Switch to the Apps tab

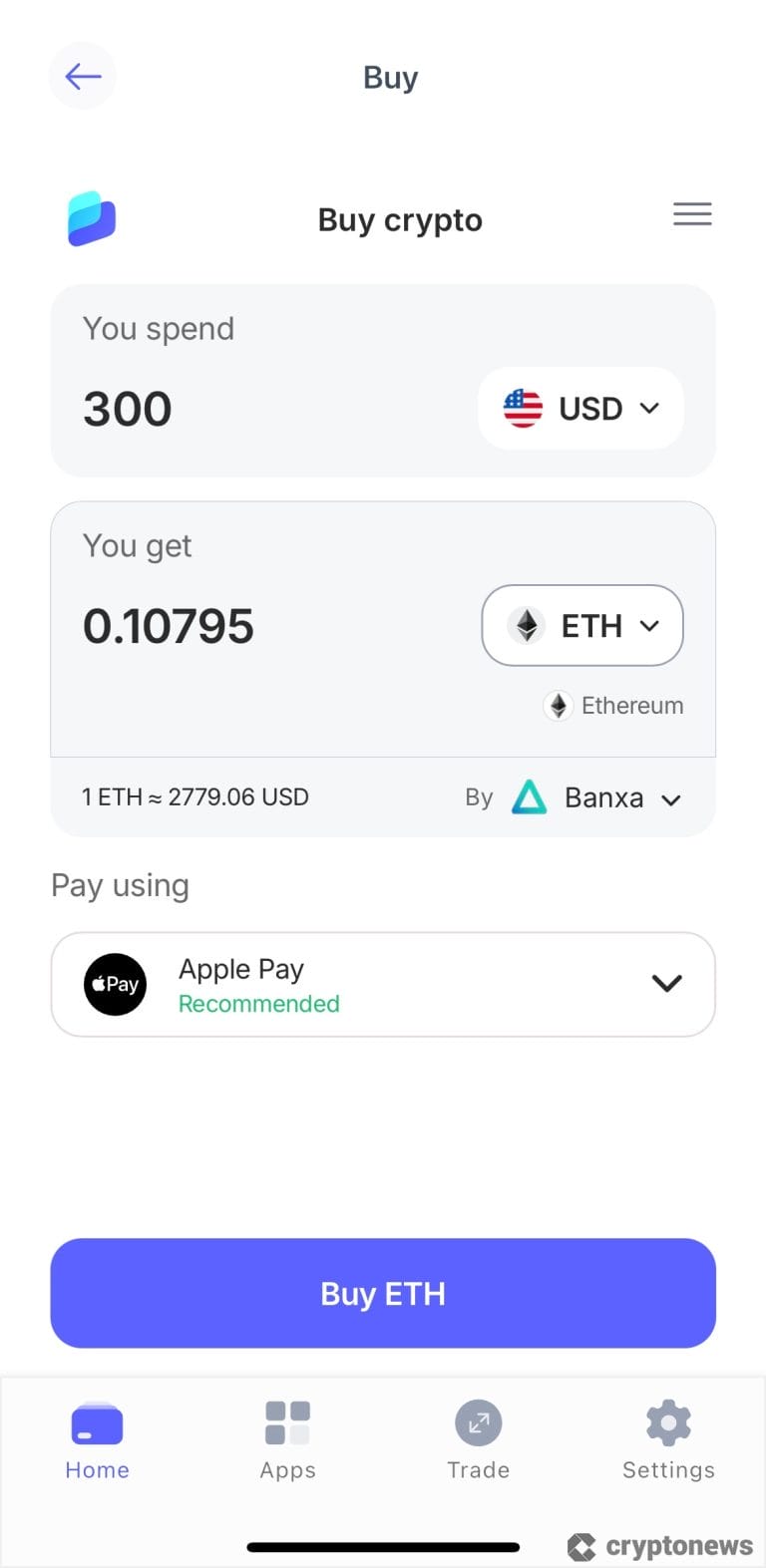tap(287, 1439)
